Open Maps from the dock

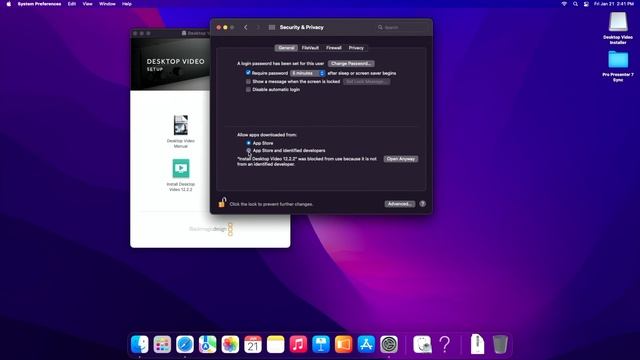(207, 344)
